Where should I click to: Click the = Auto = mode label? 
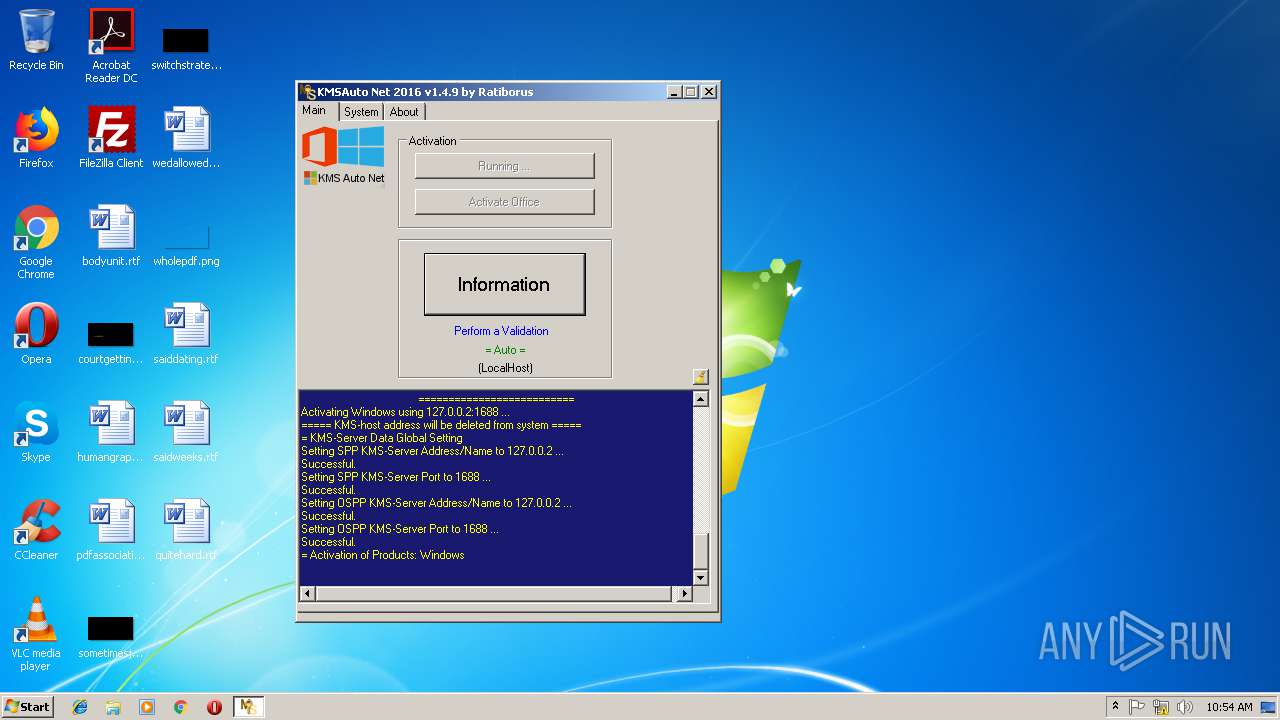point(505,350)
